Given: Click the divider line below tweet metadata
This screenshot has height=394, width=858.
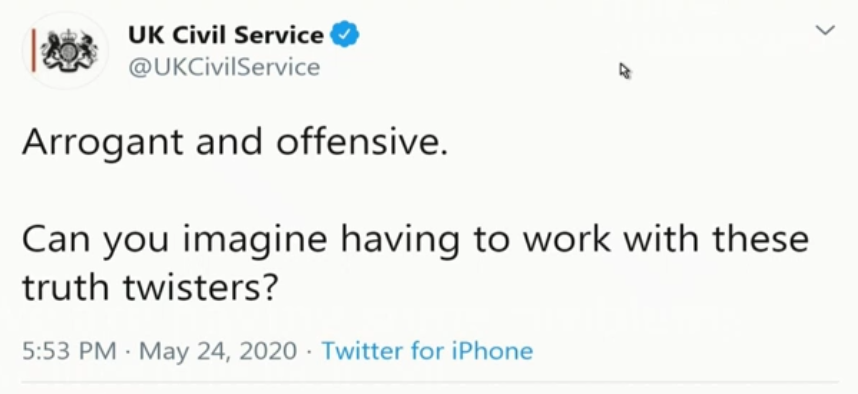Looking at the screenshot, I should [430, 381].
